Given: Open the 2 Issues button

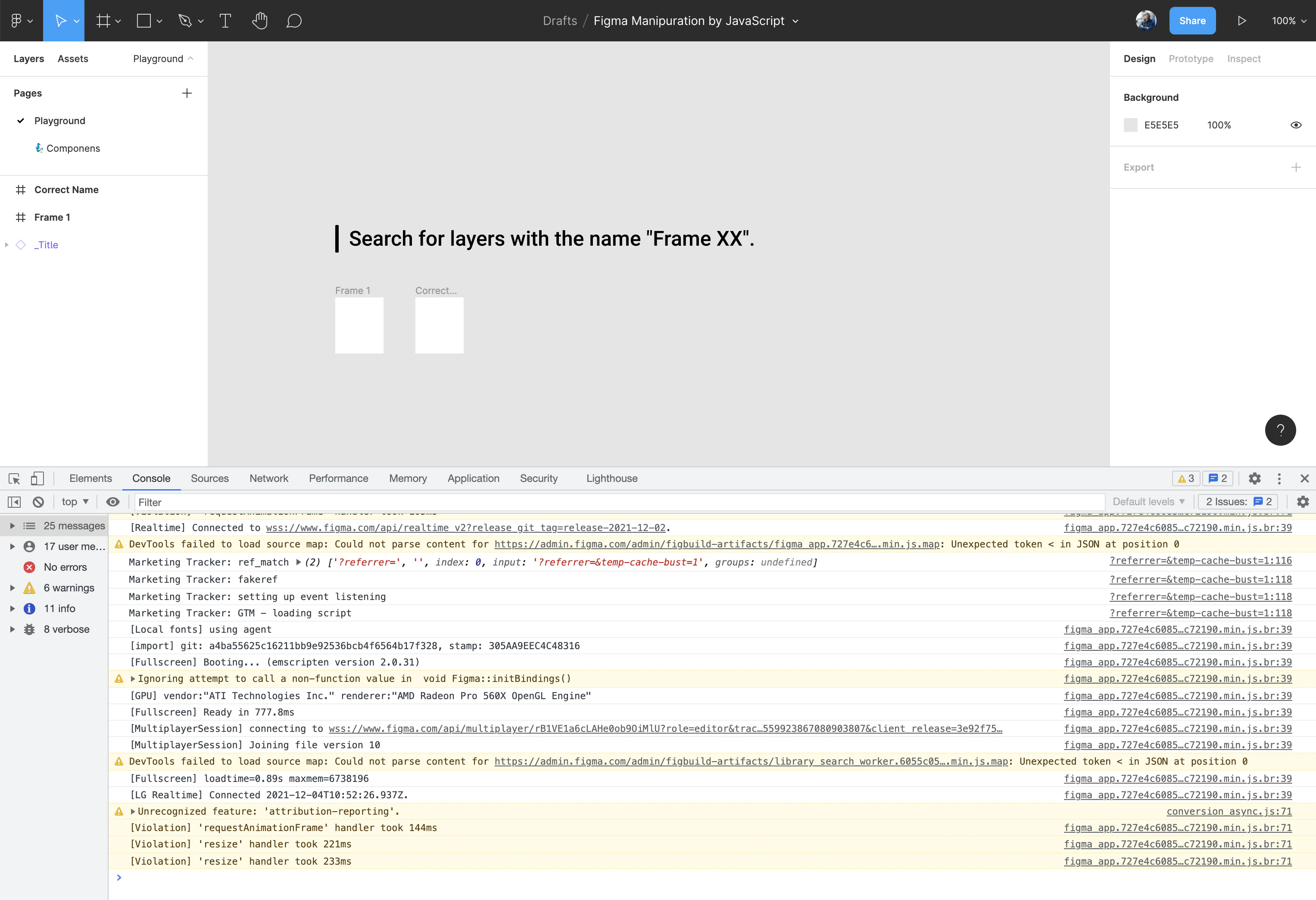Looking at the screenshot, I should [1238, 502].
